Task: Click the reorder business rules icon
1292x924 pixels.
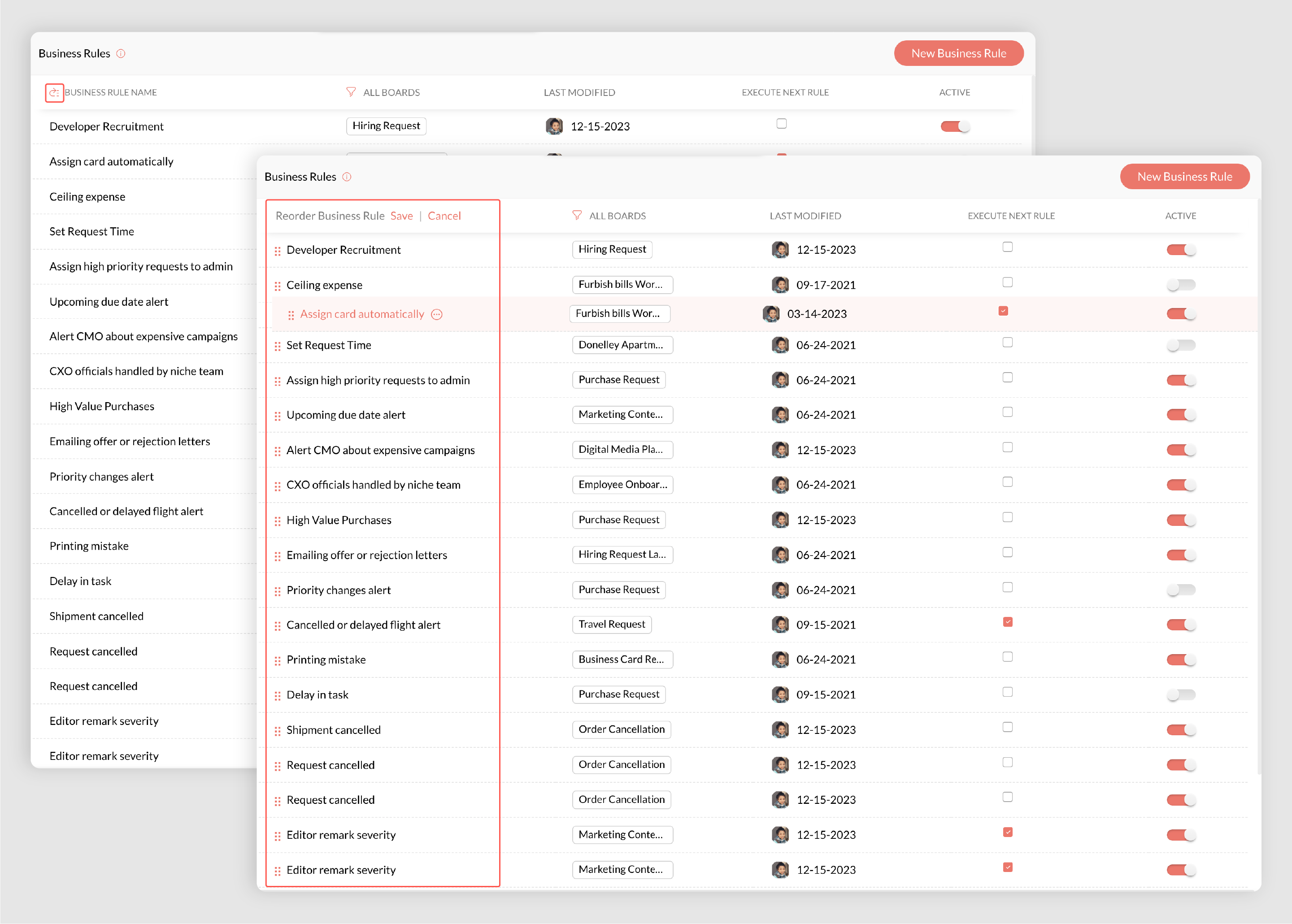Action: click(54, 92)
